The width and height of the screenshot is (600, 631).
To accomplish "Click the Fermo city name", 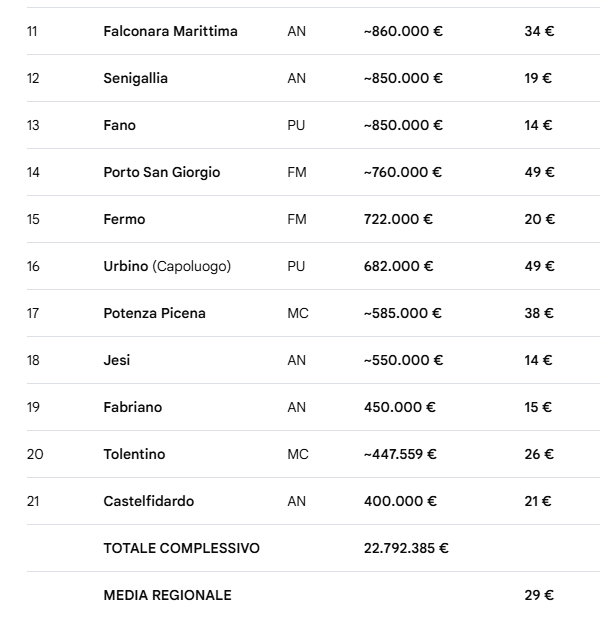I will (124, 219).
